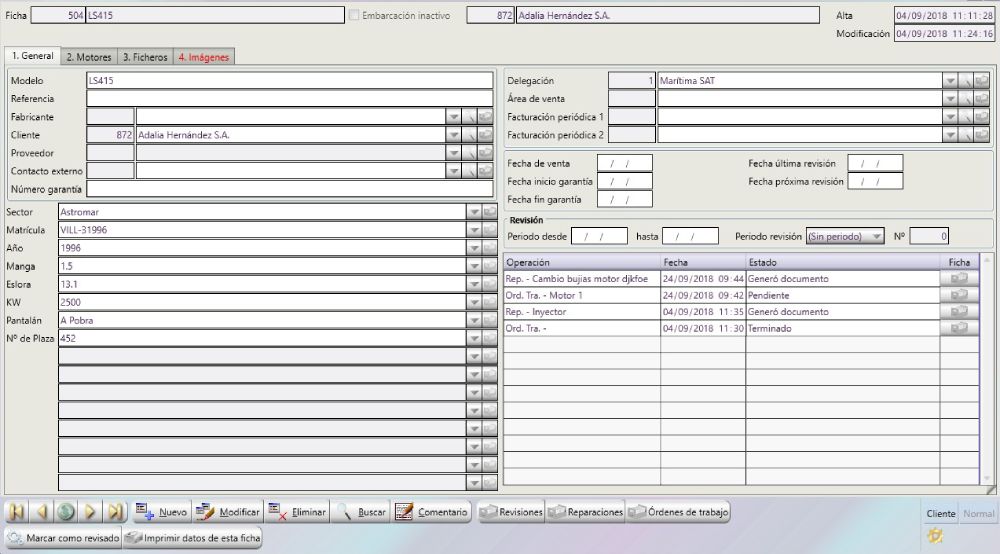
Task: Jump to the last record
Action: (x=115, y=512)
